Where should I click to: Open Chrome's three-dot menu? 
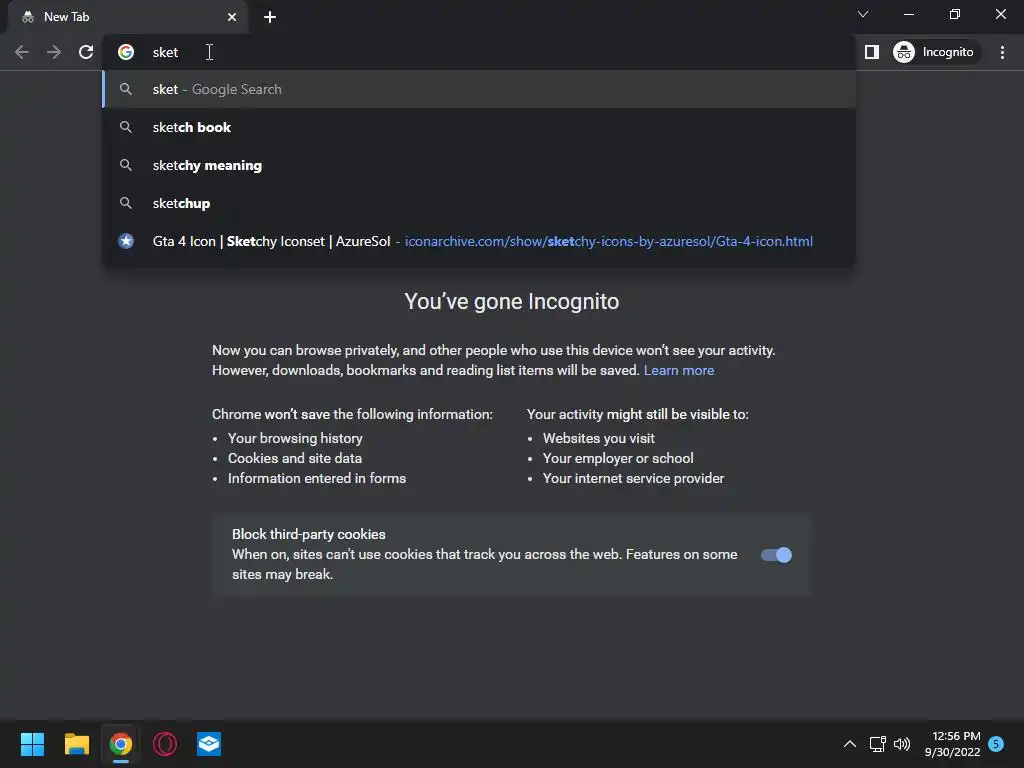click(1002, 52)
